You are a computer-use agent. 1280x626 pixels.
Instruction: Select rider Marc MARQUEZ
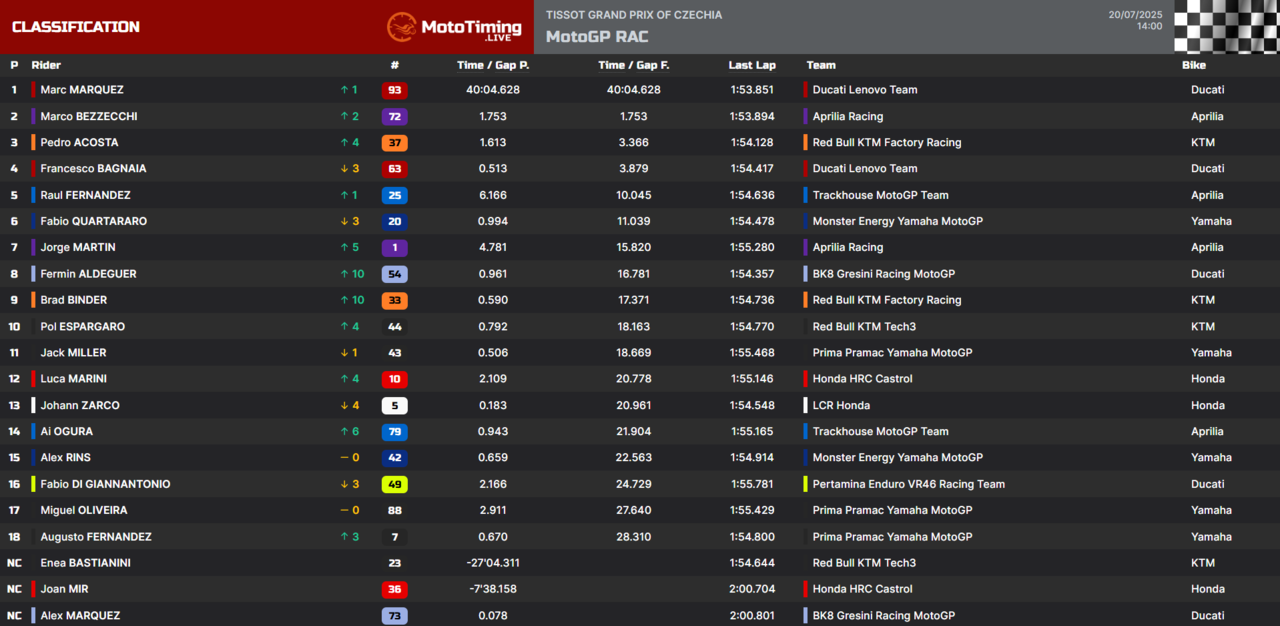coord(82,90)
